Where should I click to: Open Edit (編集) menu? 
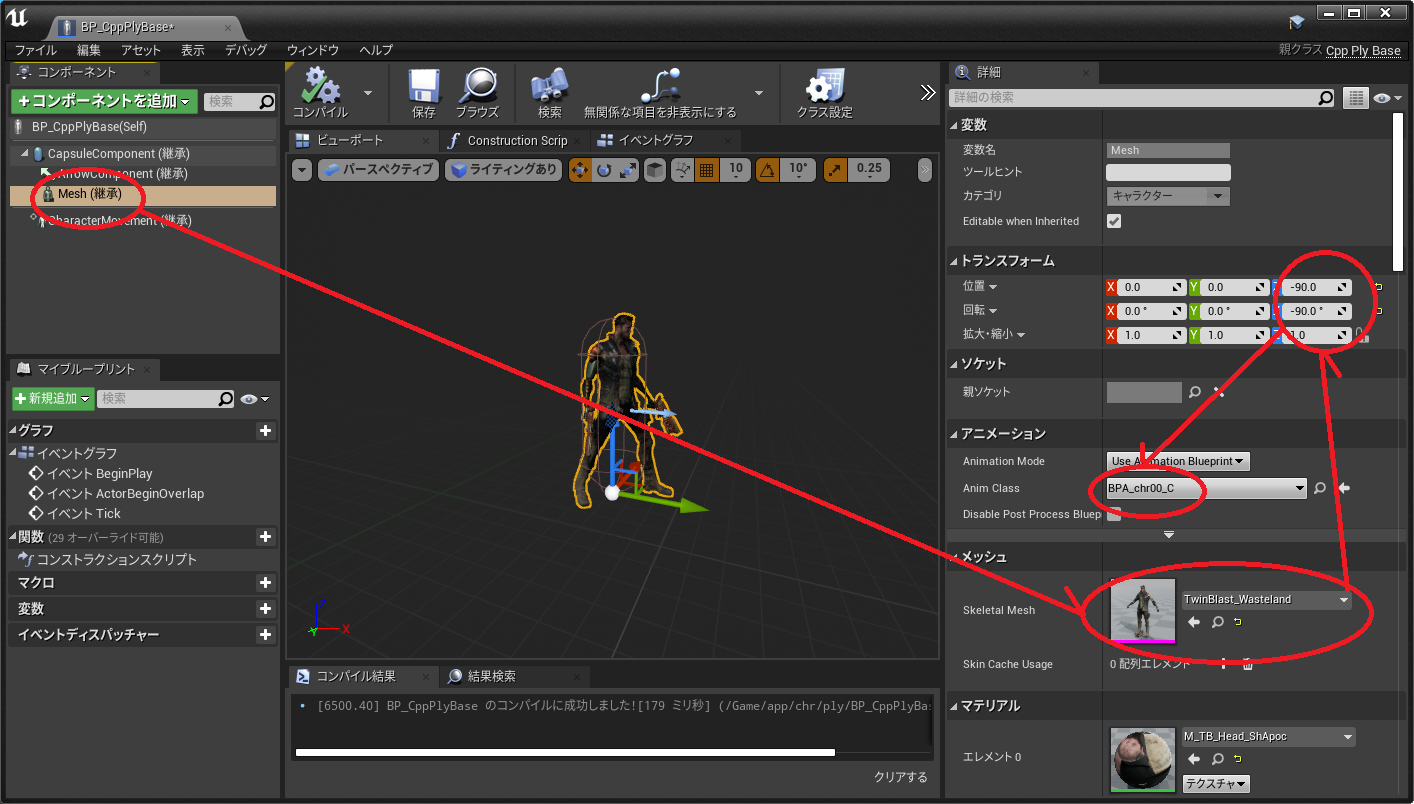point(89,49)
